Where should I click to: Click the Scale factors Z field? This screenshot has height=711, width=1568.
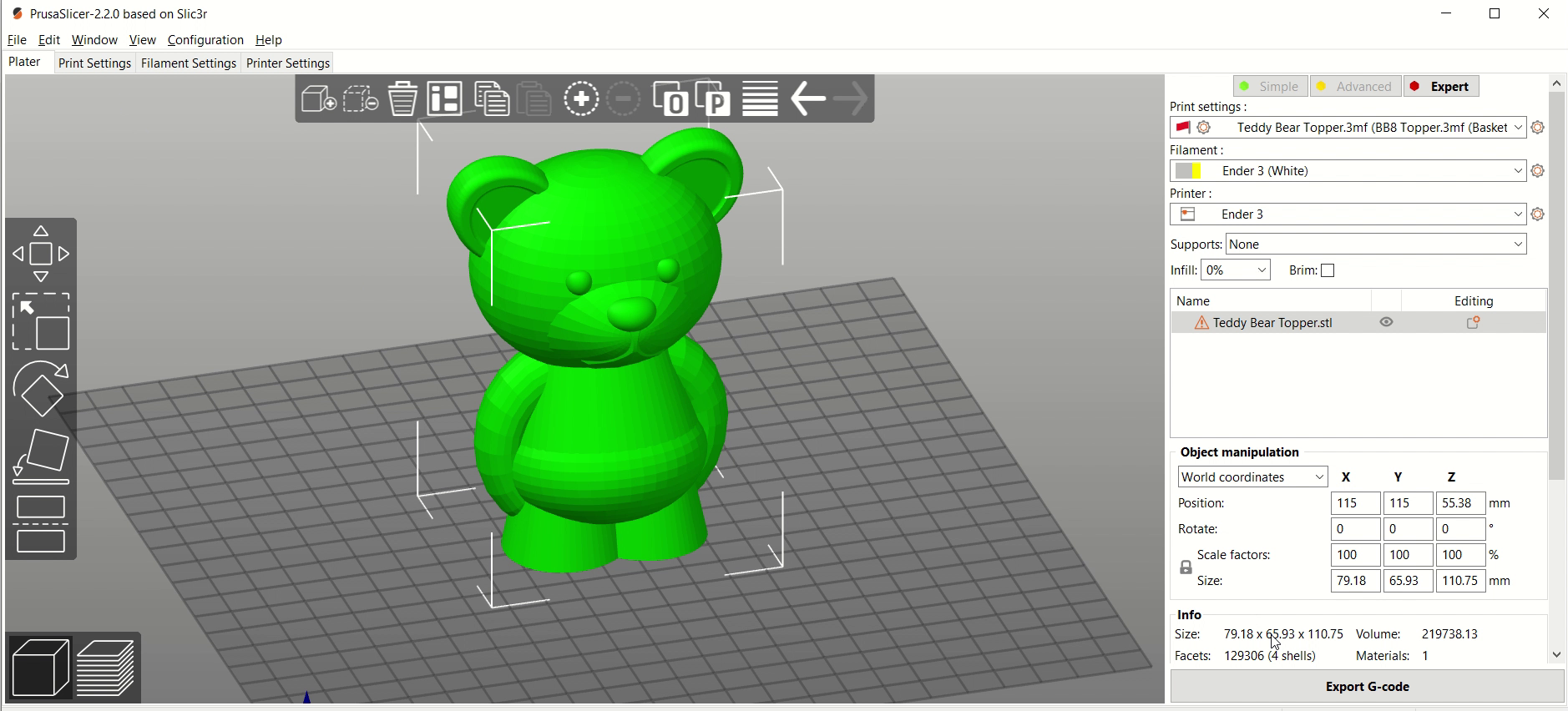[x=1460, y=555]
